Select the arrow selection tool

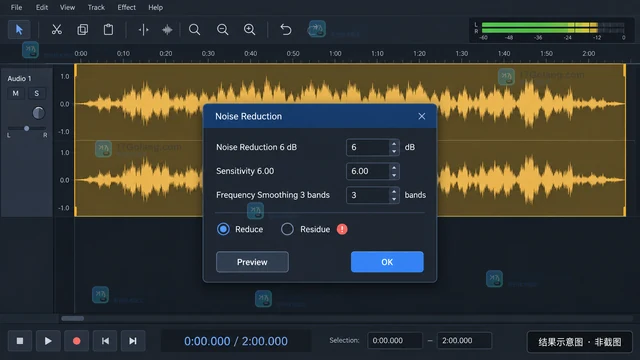point(19,29)
